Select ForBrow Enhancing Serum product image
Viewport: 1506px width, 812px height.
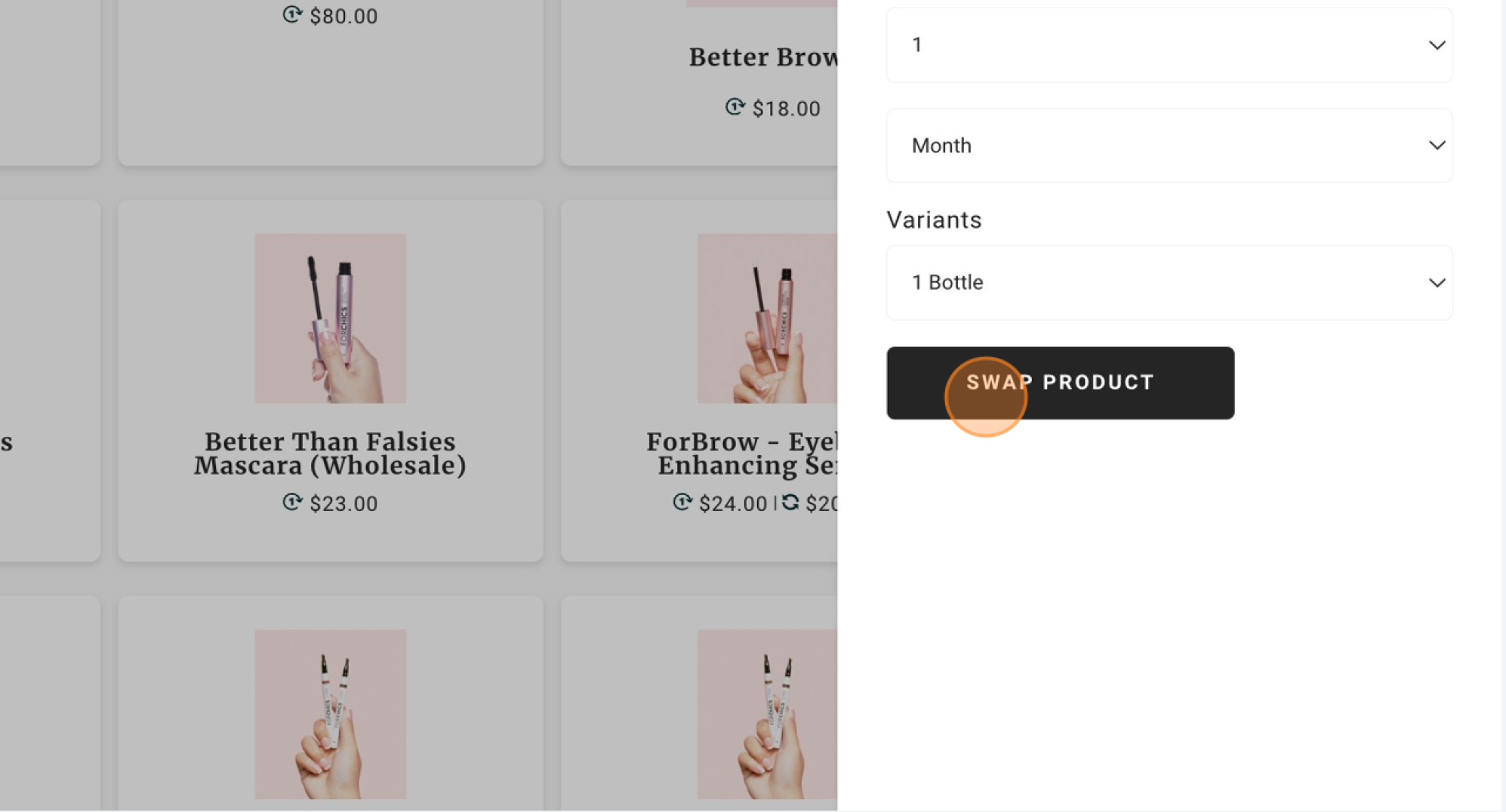tap(767, 318)
